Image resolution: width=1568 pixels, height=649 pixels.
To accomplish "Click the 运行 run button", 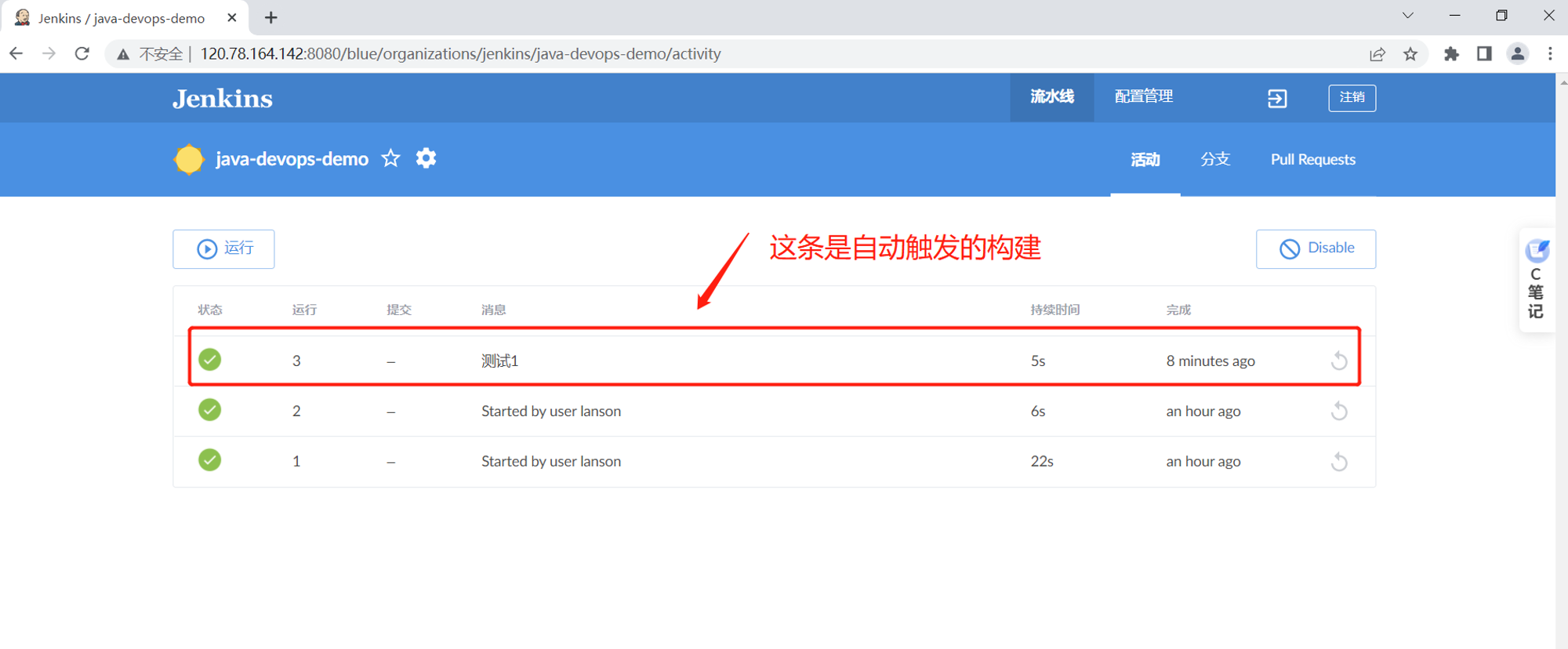I will 223,248.
